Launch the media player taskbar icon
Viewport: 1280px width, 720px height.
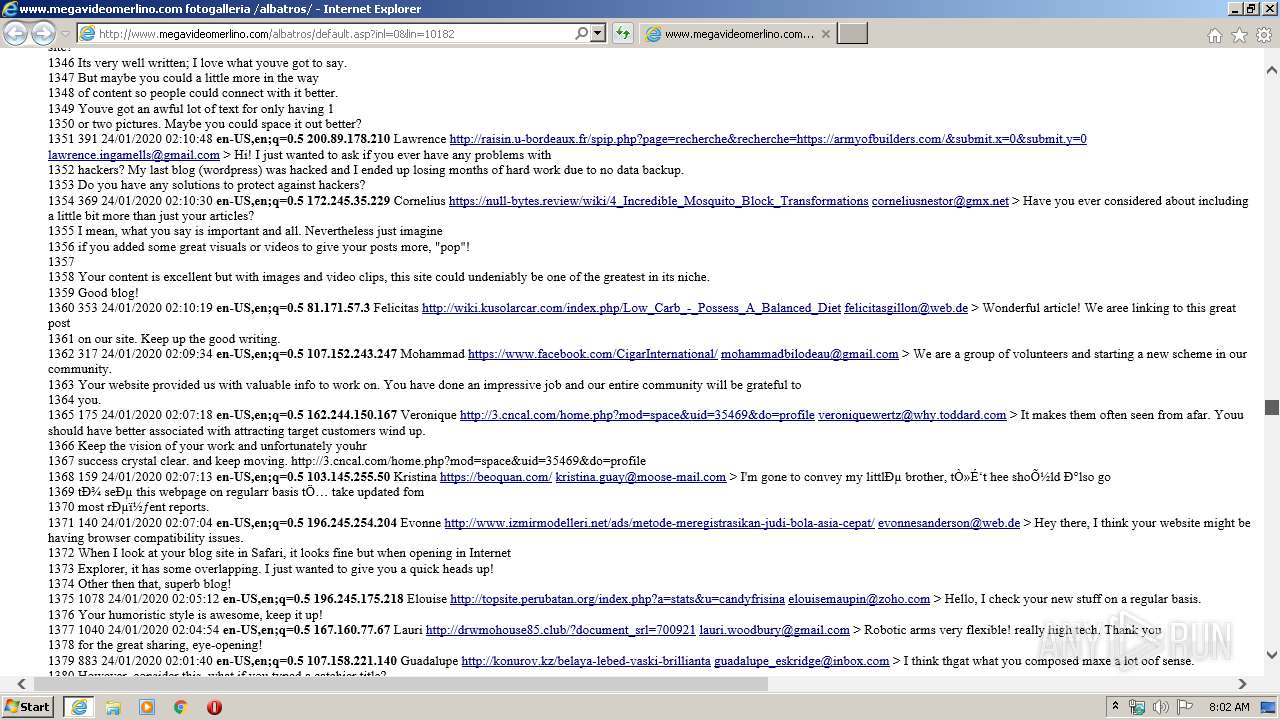click(x=147, y=707)
